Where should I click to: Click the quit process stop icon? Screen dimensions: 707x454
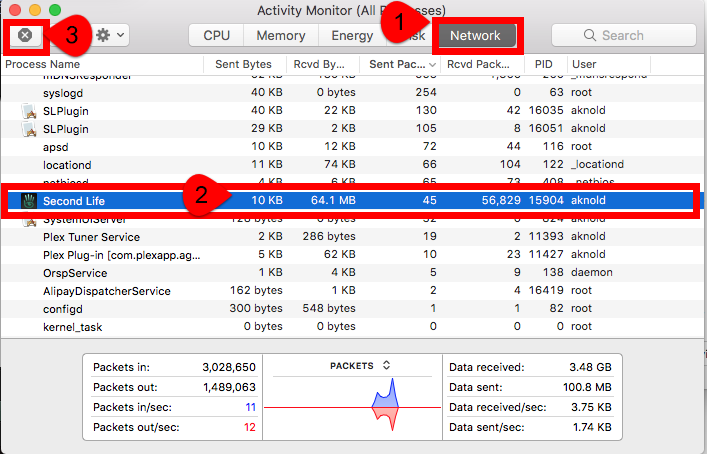click(x=25, y=35)
